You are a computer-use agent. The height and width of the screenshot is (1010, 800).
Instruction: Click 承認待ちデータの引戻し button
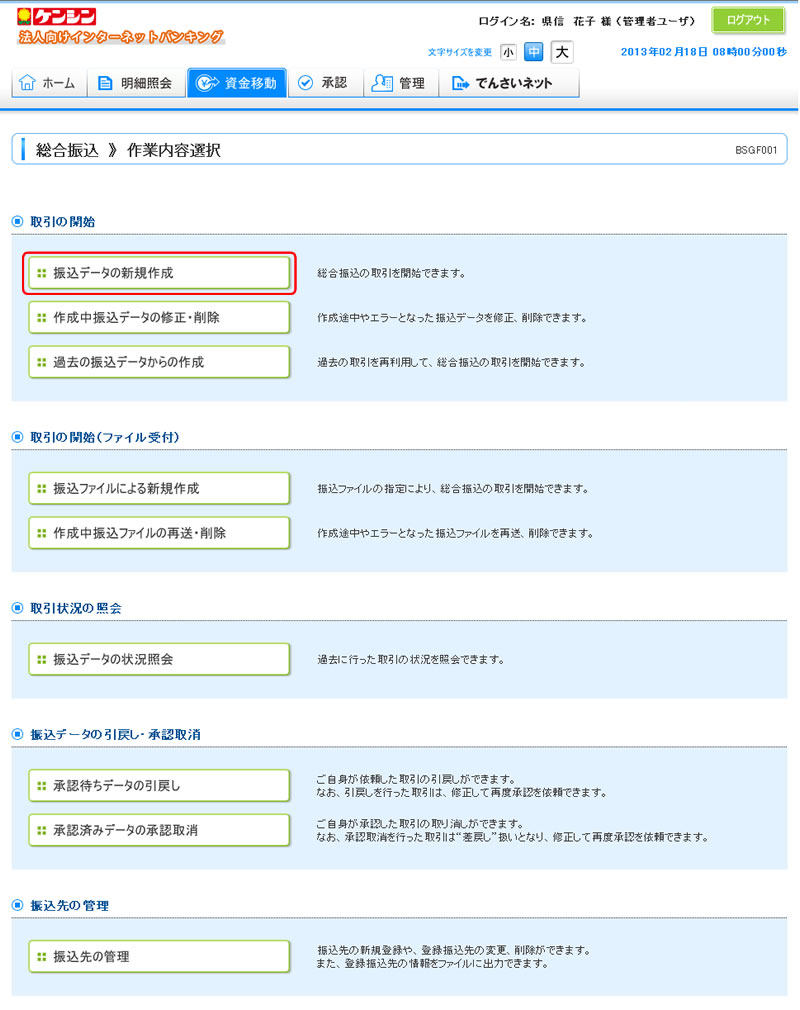click(x=159, y=785)
